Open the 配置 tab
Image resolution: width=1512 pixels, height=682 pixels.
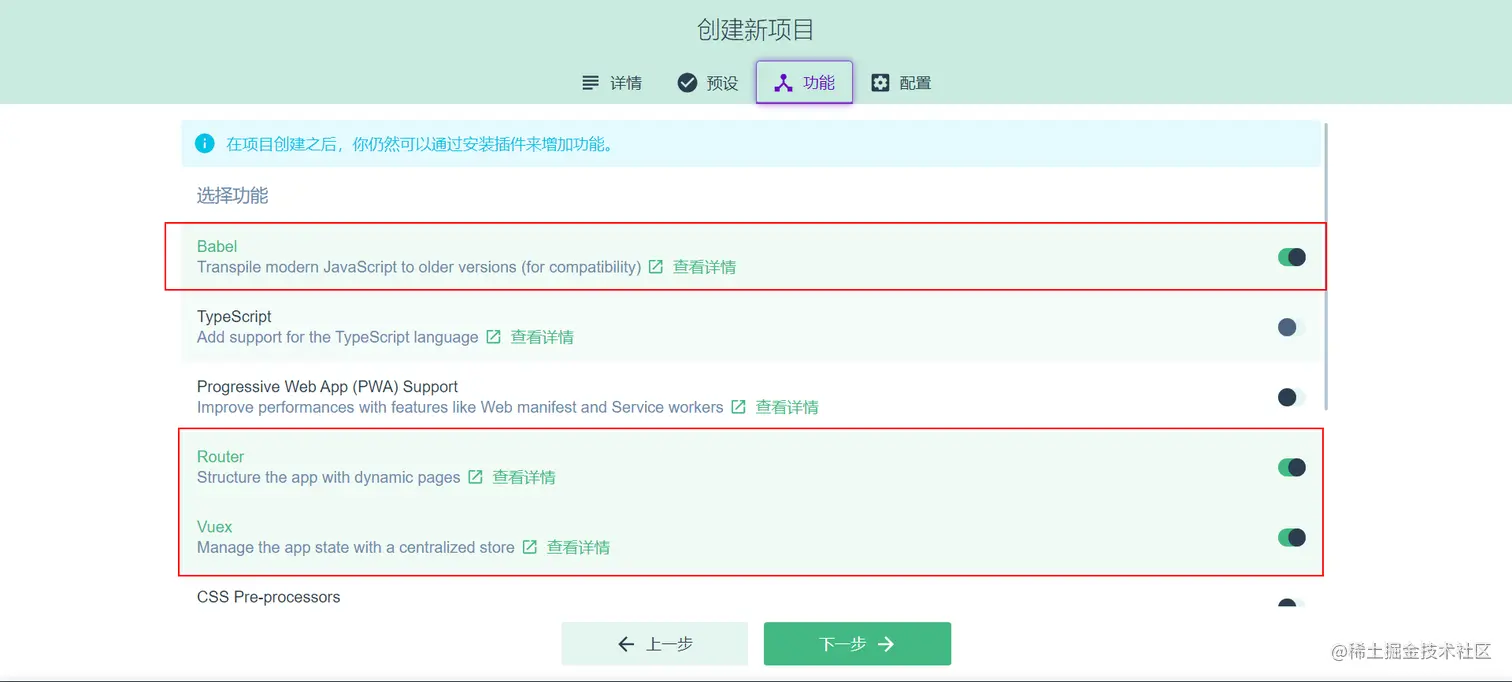(x=901, y=83)
